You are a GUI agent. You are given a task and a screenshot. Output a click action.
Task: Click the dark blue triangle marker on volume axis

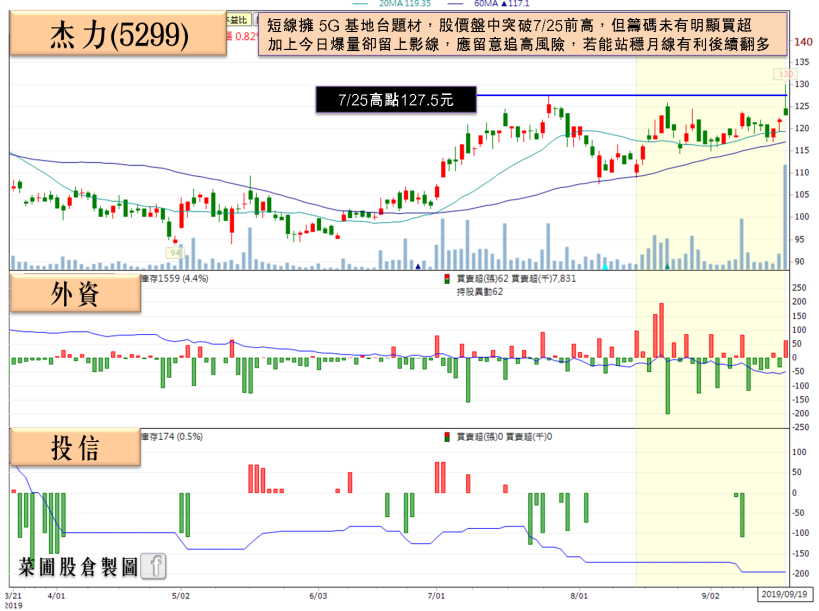418,267
